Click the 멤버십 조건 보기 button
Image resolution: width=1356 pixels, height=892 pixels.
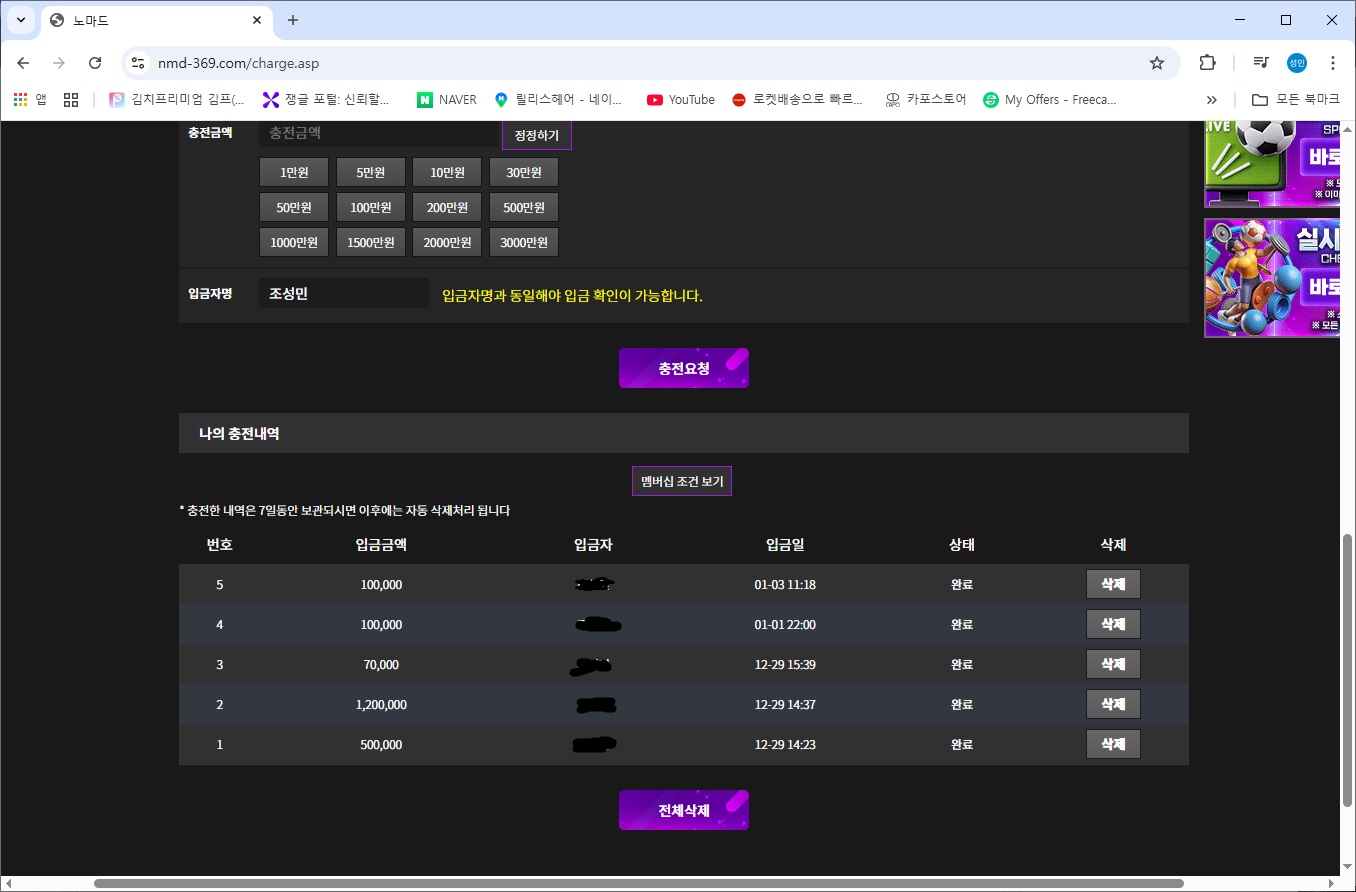click(x=682, y=481)
